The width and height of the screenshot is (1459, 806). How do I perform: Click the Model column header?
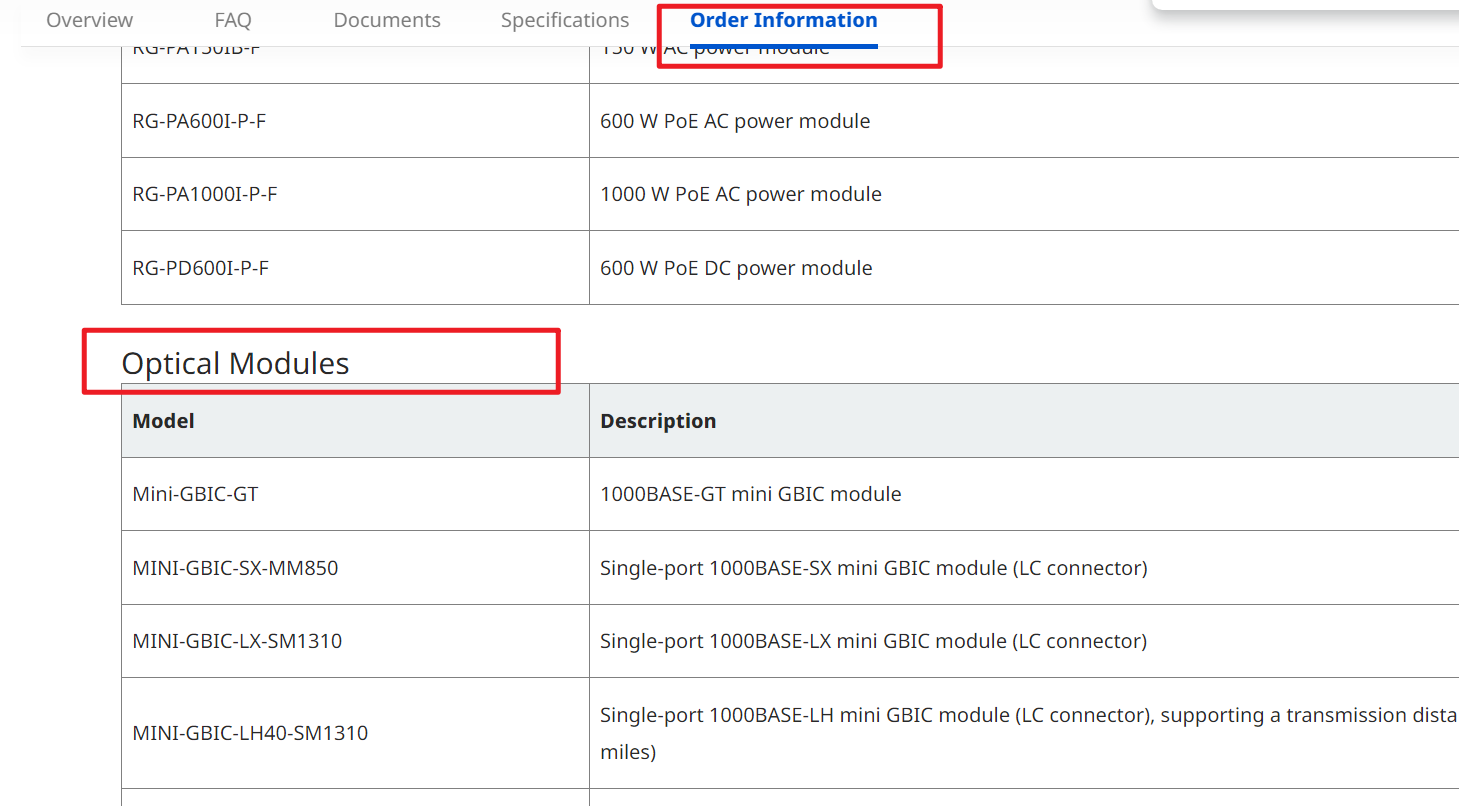point(163,421)
